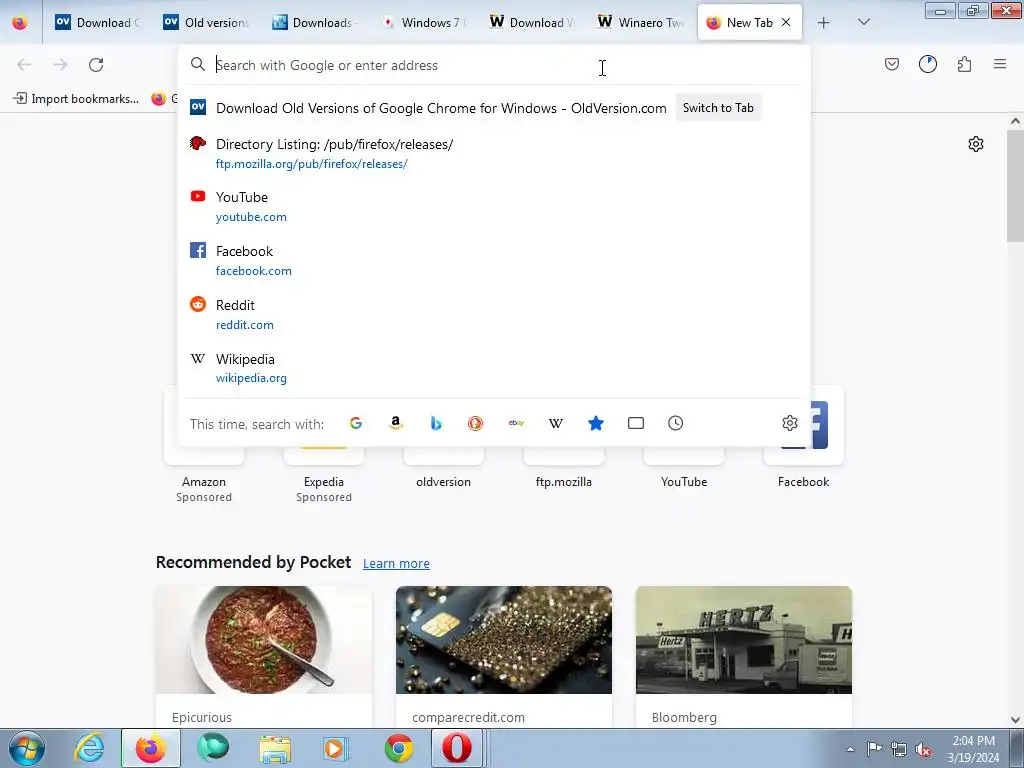1024x768 pixels.
Task: Open the comparecredit.com story thumbnail
Action: coord(504,639)
